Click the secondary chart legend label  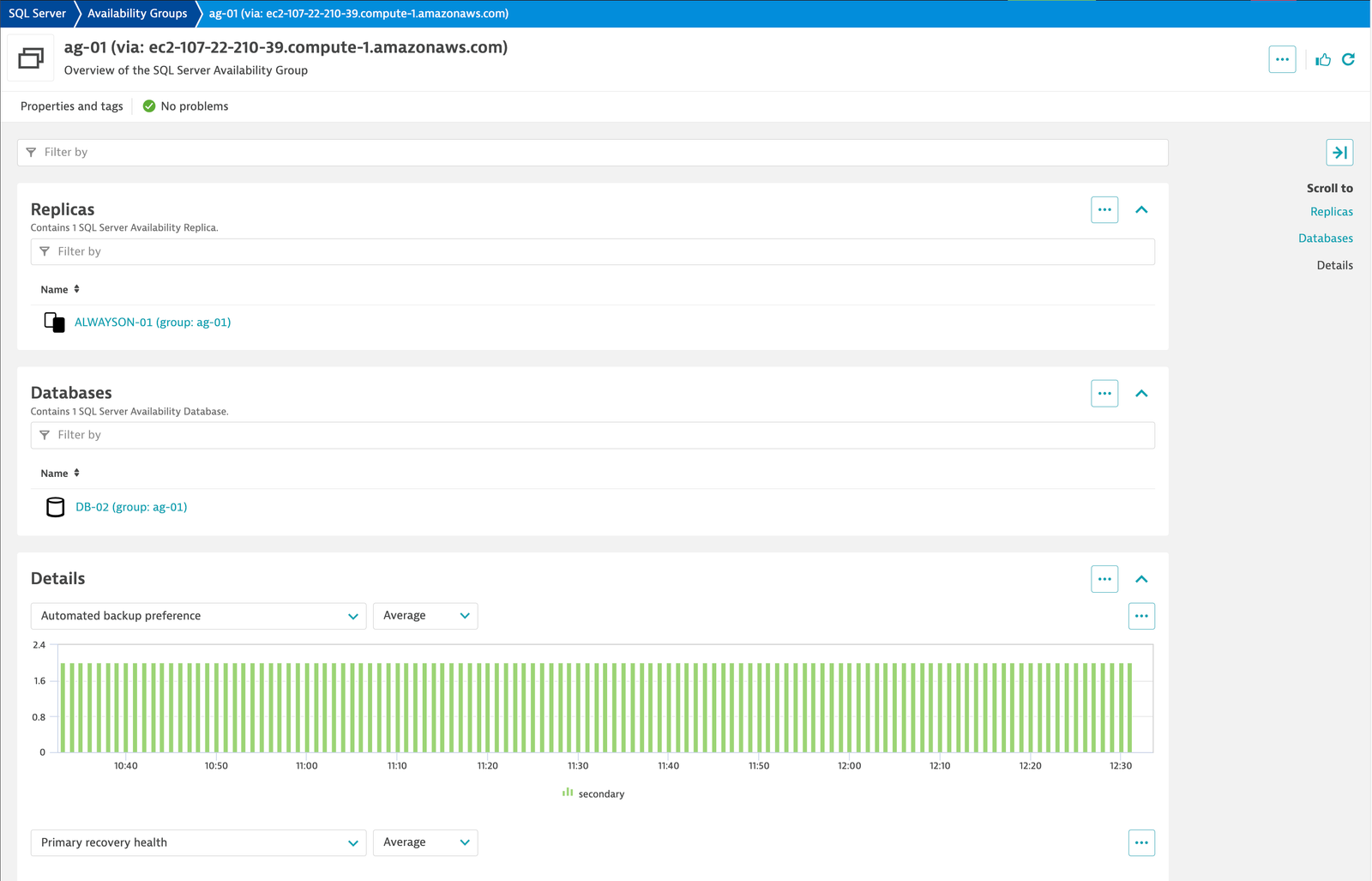[601, 794]
